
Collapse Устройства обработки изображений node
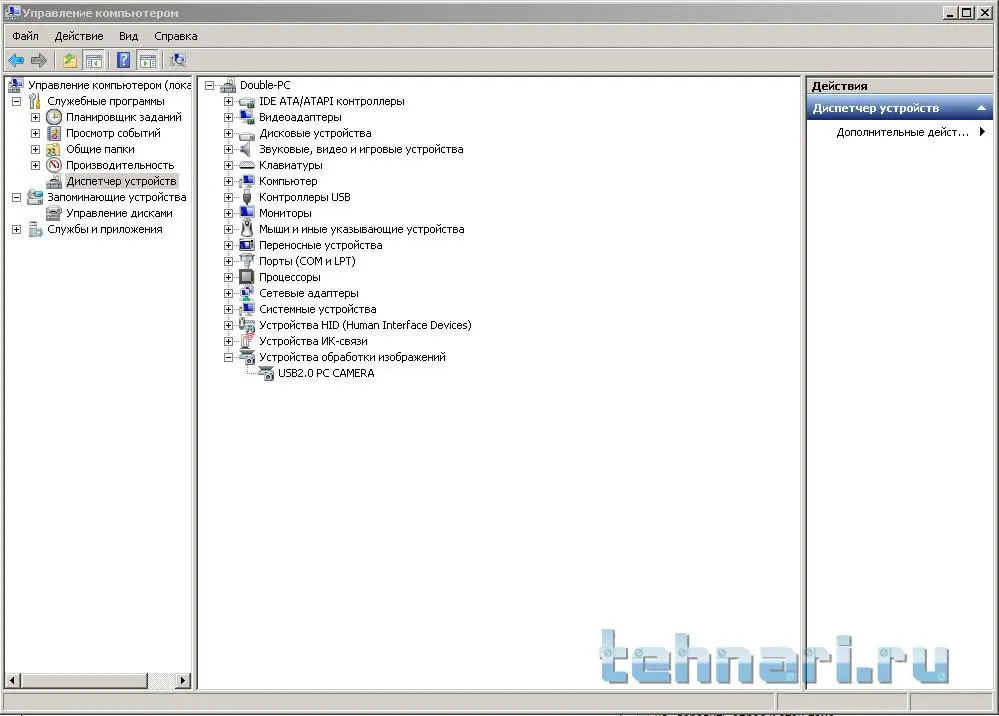coord(228,357)
